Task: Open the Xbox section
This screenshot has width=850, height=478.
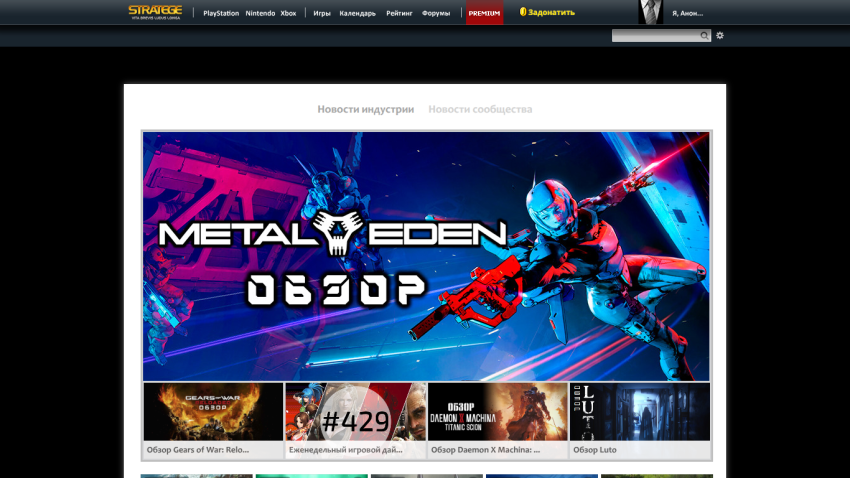Action: pos(288,13)
